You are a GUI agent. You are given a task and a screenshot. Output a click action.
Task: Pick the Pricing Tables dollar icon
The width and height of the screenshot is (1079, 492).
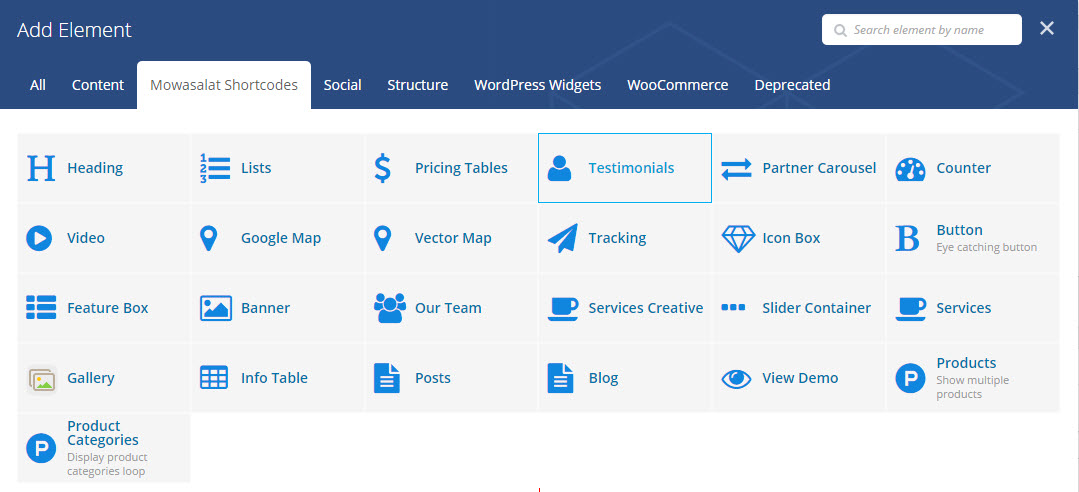[x=383, y=168]
